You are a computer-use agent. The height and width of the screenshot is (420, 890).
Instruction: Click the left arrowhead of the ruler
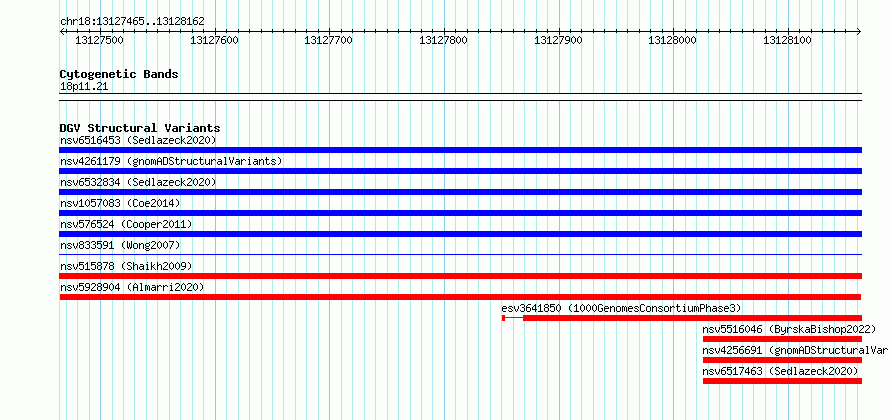[62, 32]
